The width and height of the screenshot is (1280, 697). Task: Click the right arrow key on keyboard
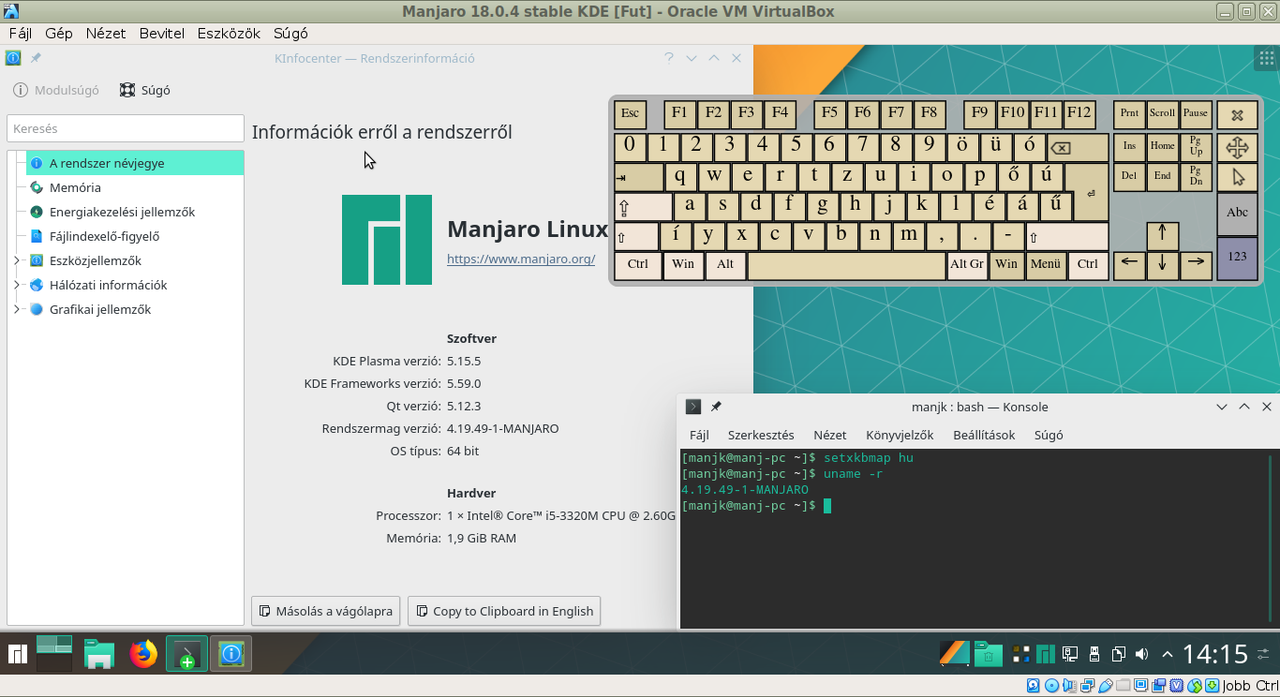pos(1195,264)
